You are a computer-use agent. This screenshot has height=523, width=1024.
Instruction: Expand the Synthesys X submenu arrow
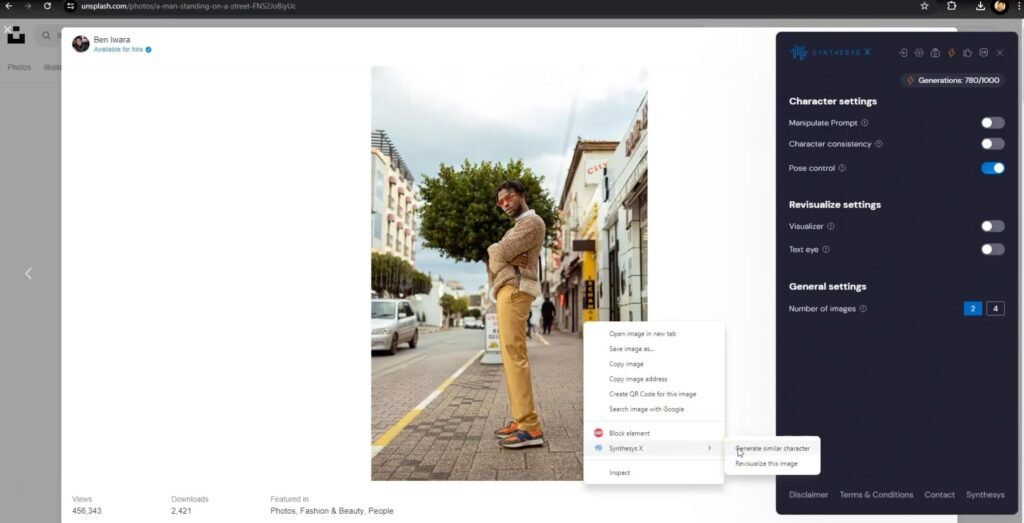pyautogui.click(x=709, y=448)
